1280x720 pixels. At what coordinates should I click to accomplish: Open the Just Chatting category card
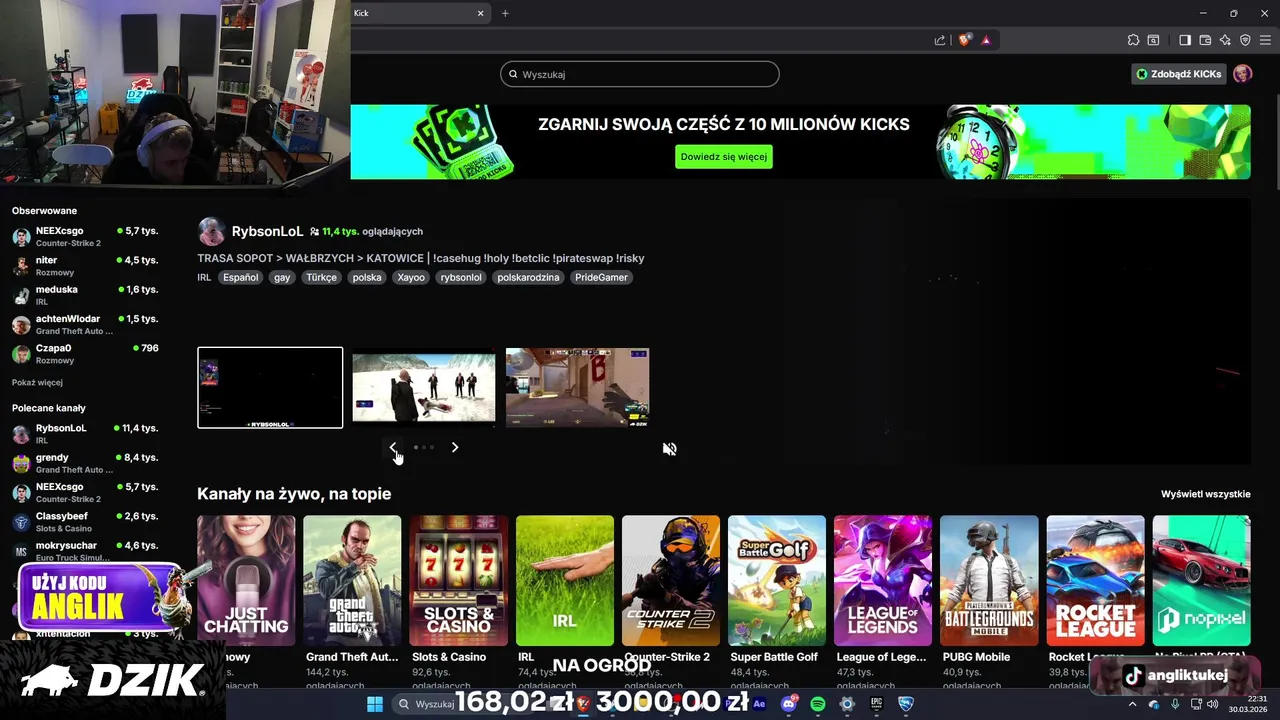pos(246,580)
